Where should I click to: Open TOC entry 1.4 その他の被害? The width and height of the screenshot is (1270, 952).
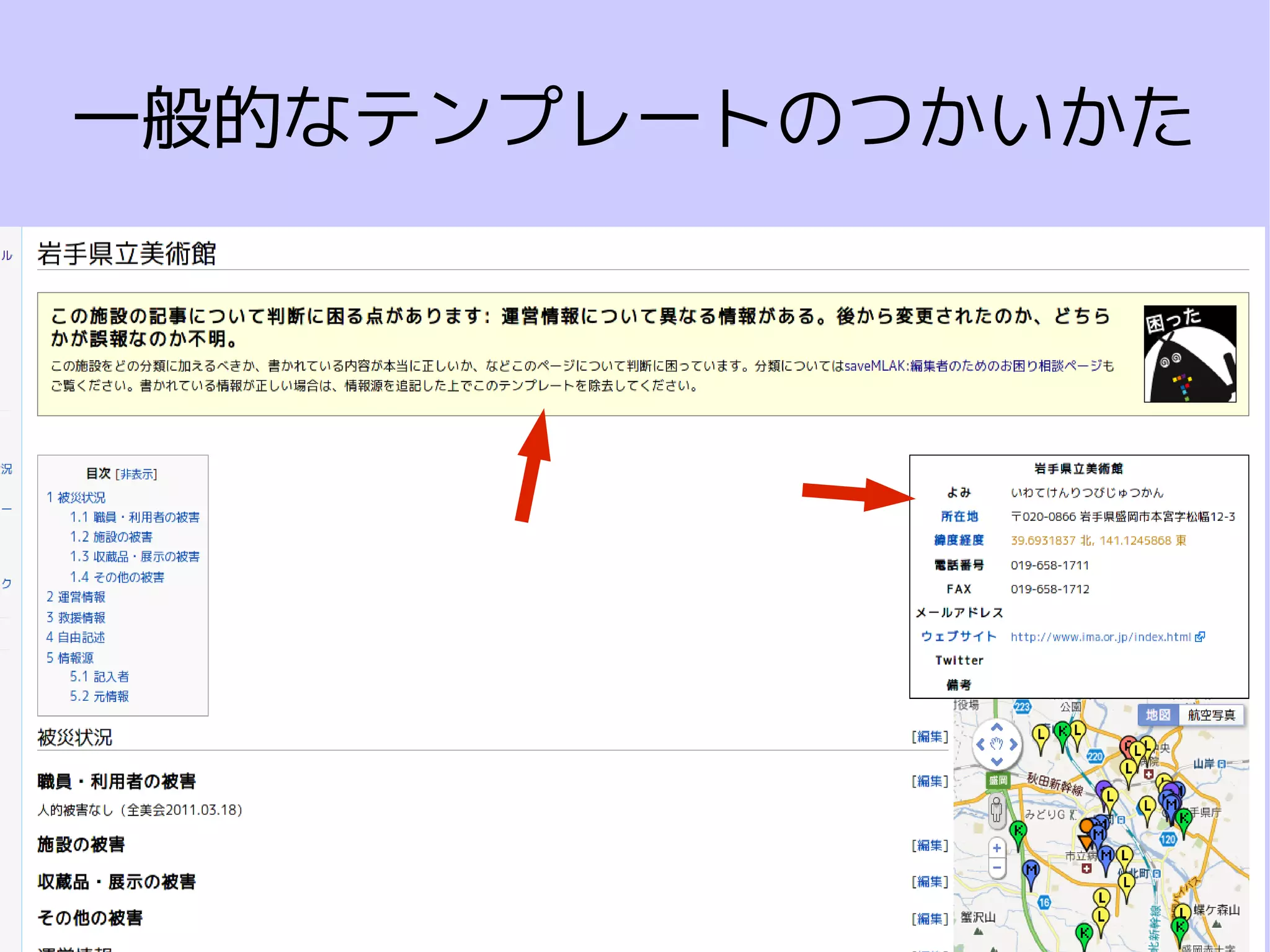coord(117,577)
